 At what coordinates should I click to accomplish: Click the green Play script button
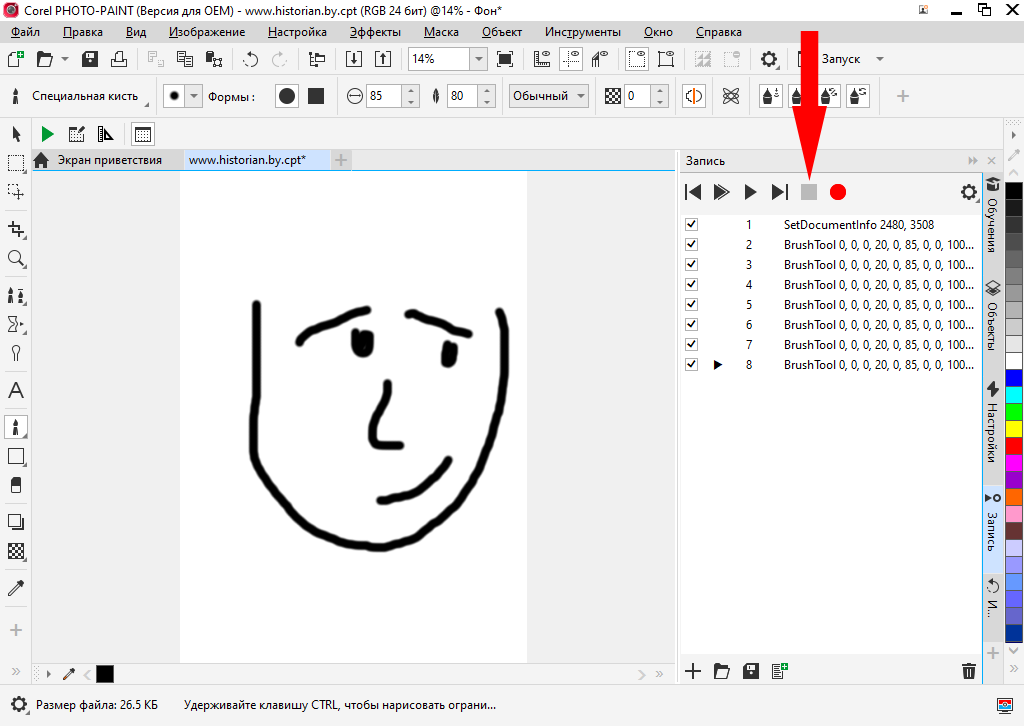pos(47,134)
